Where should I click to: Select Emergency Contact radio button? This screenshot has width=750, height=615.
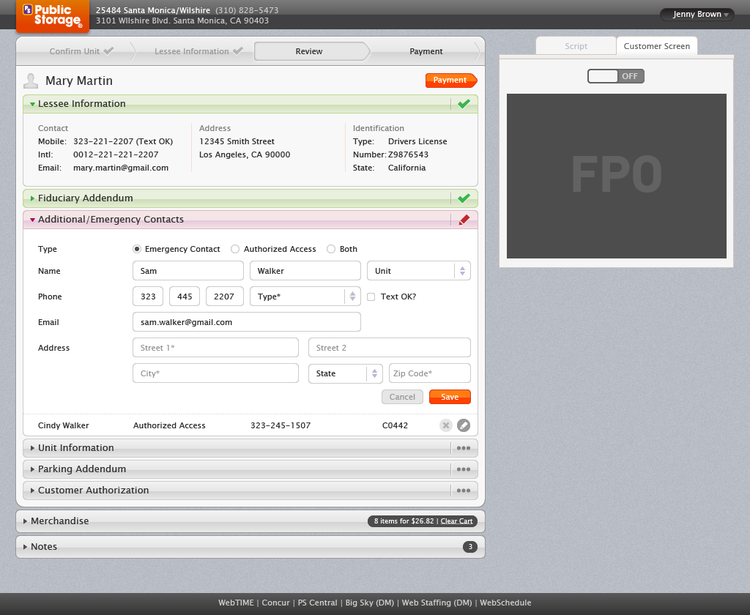[x=137, y=249]
